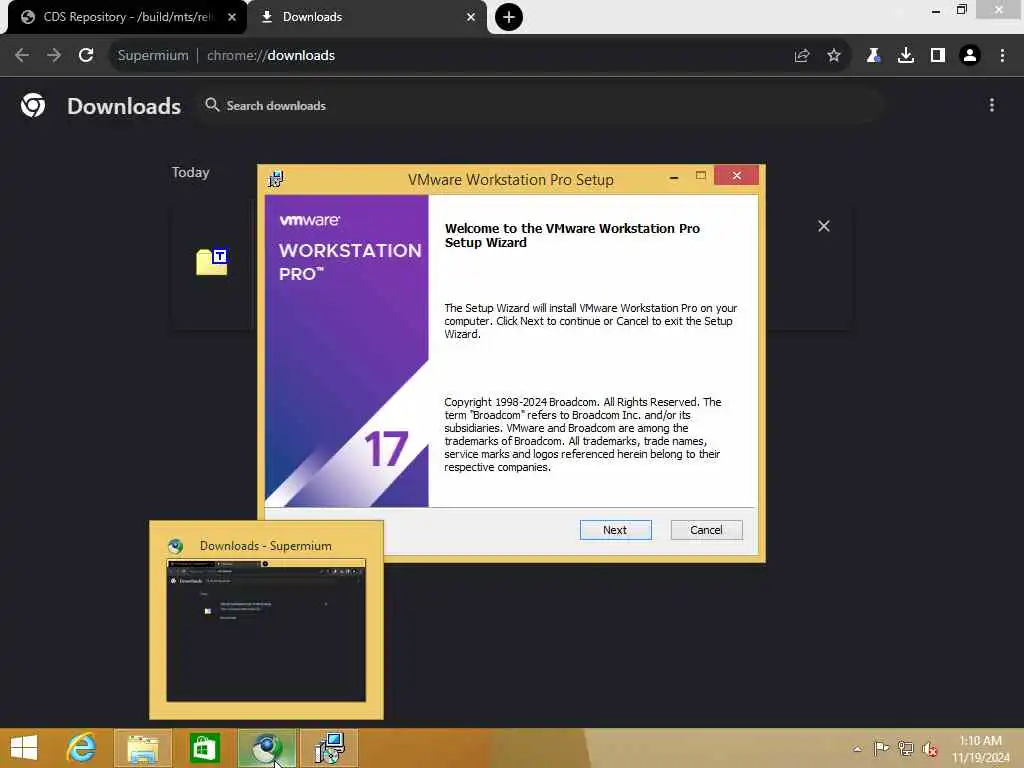1024x768 pixels.
Task: Toggle the side panel icon
Action: (937, 56)
